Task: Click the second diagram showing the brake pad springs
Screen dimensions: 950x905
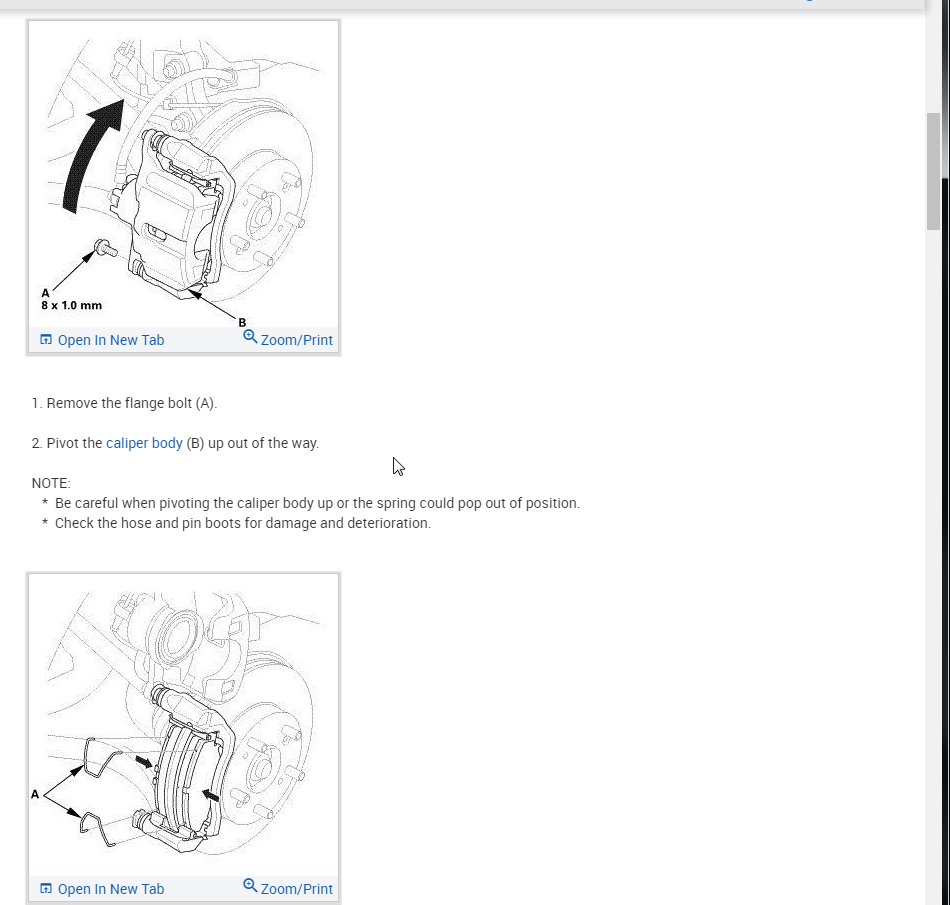Action: (184, 725)
